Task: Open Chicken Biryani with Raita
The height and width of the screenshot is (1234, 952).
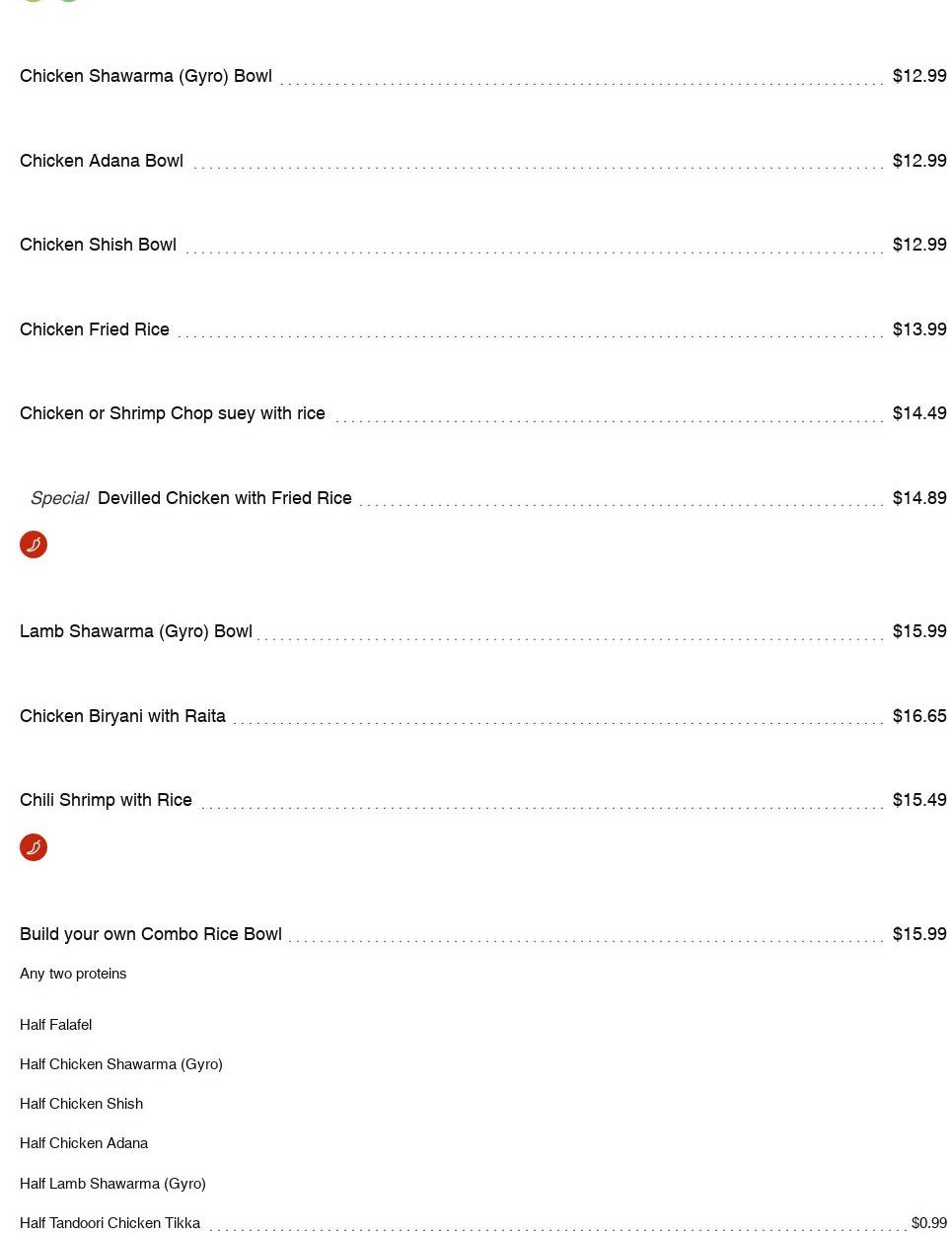Action: [x=122, y=716]
